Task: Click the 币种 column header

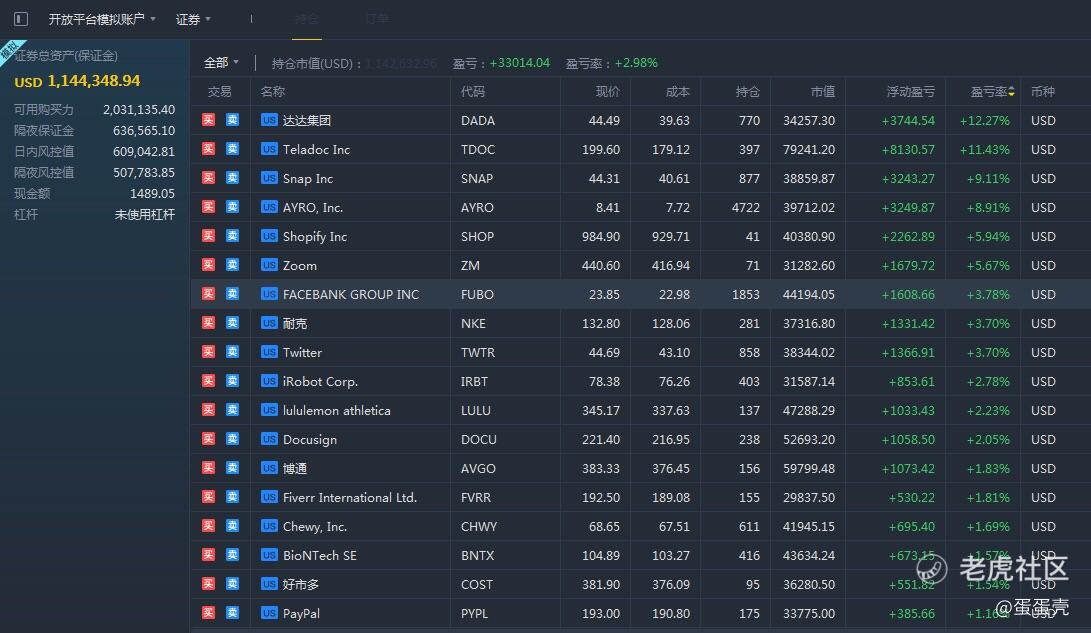Action: coord(1043,91)
